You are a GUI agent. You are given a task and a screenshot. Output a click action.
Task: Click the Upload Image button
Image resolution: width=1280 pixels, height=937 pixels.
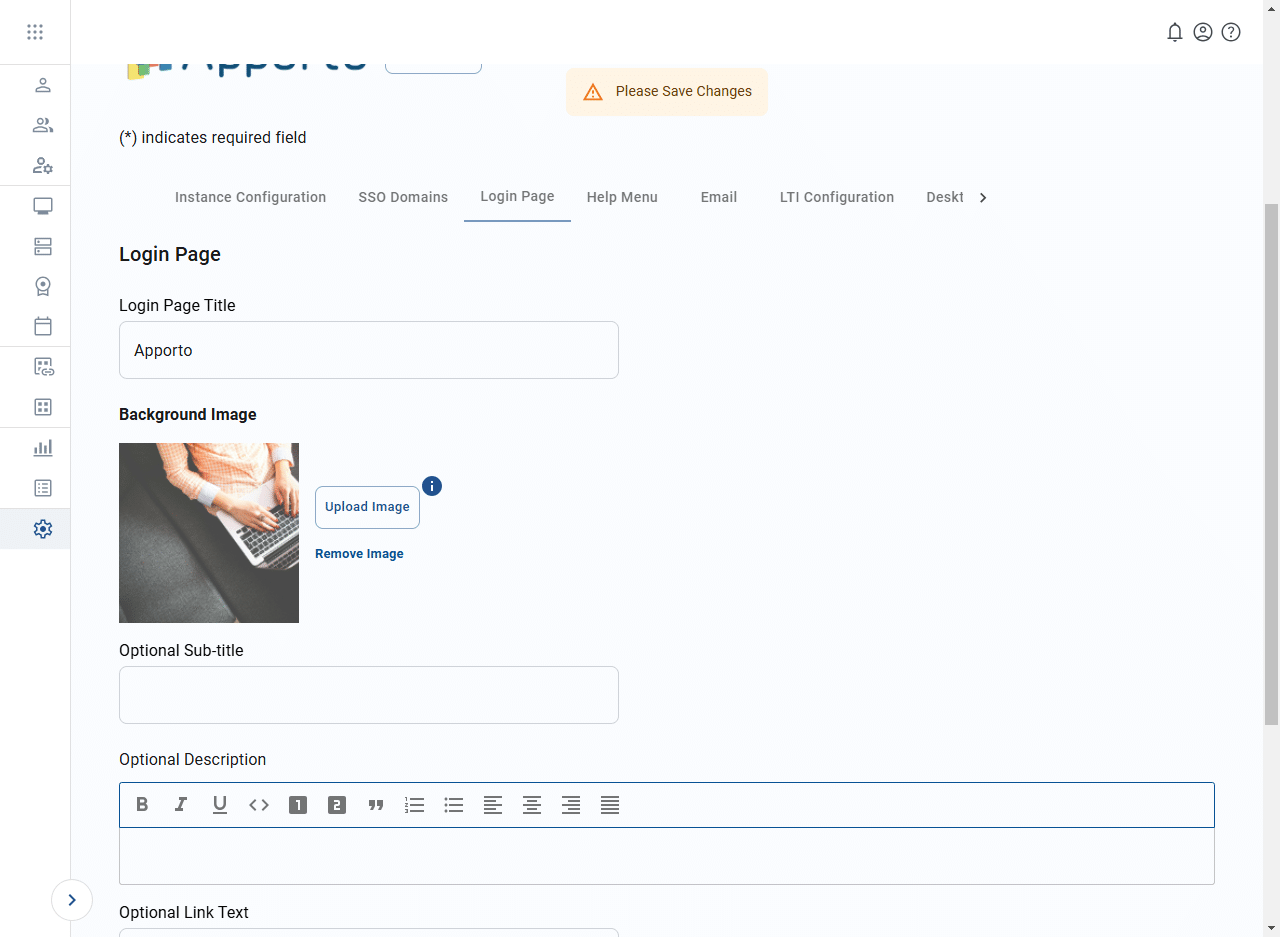(367, 507)
